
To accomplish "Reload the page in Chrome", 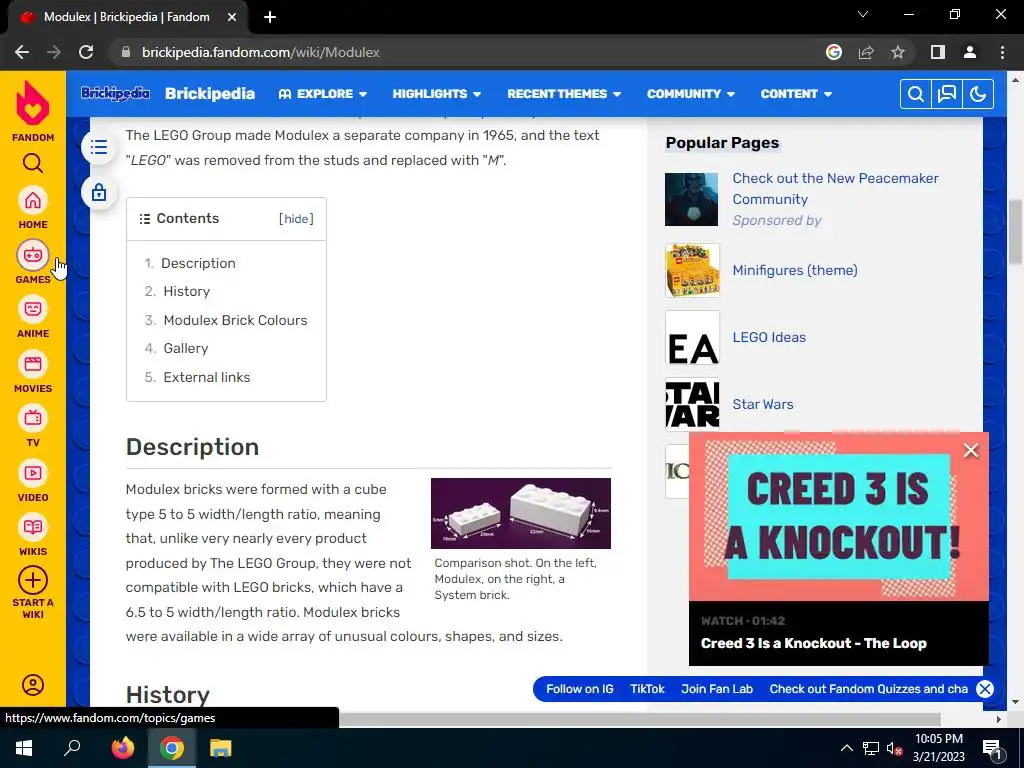I will click(x=86, y=52).
